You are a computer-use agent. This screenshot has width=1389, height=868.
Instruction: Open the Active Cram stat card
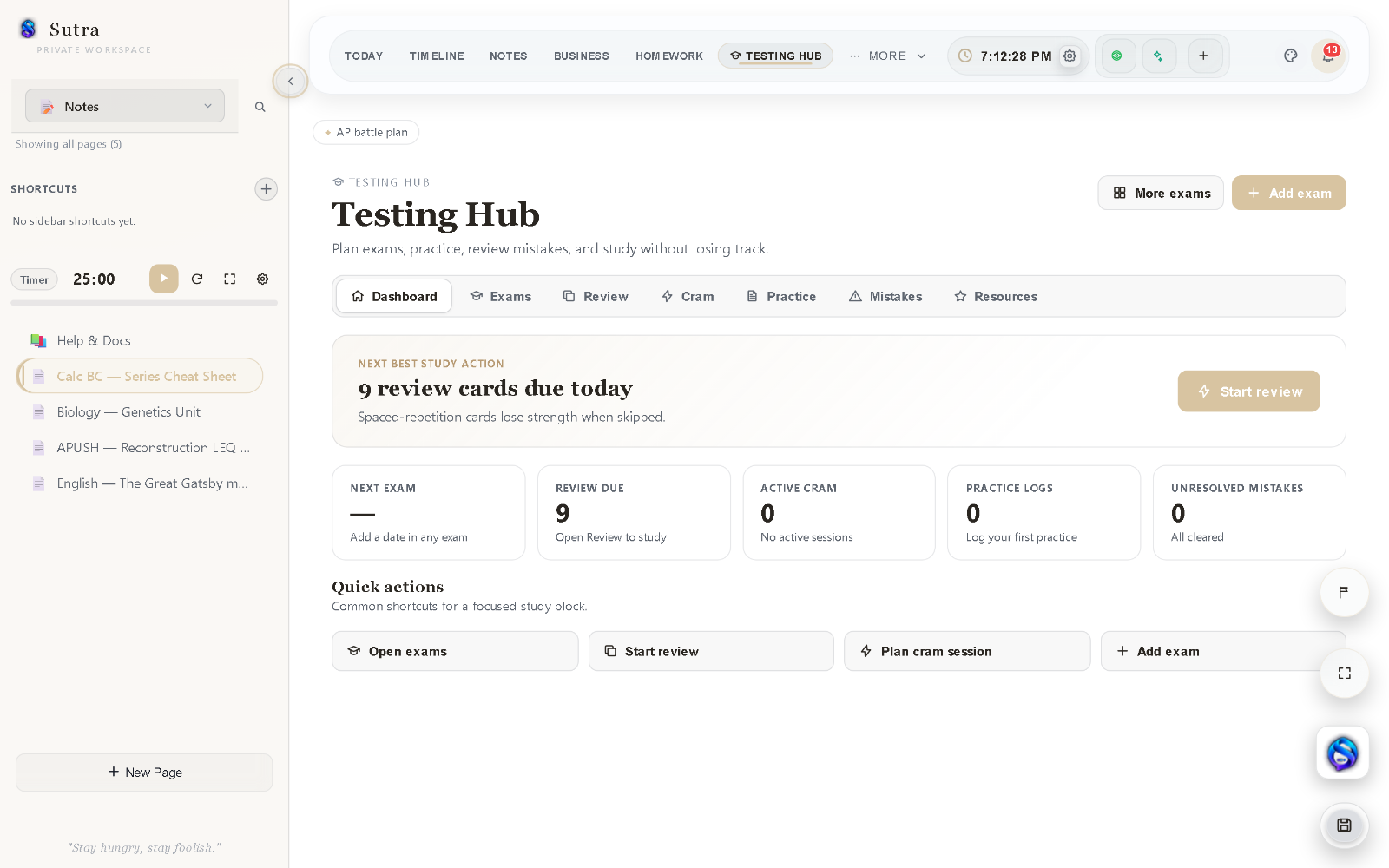point(839,513)
